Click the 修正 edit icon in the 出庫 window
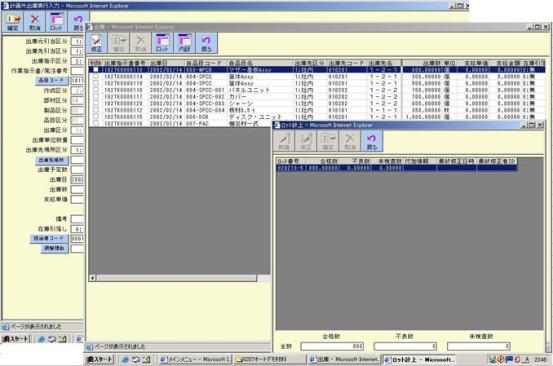Screen dimensions: 553x366 97,43
